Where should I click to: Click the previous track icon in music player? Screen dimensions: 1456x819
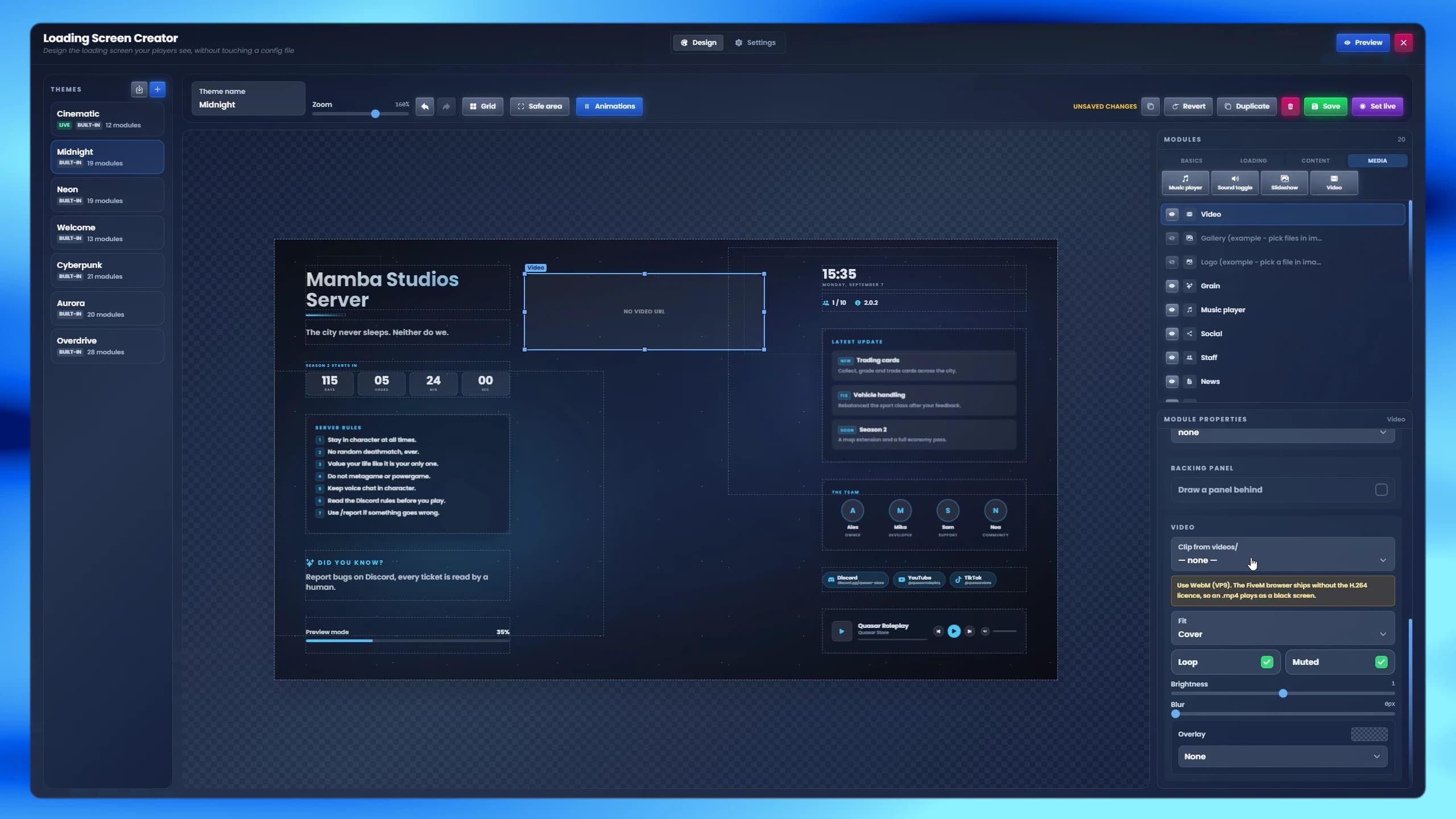coord(938,631)
